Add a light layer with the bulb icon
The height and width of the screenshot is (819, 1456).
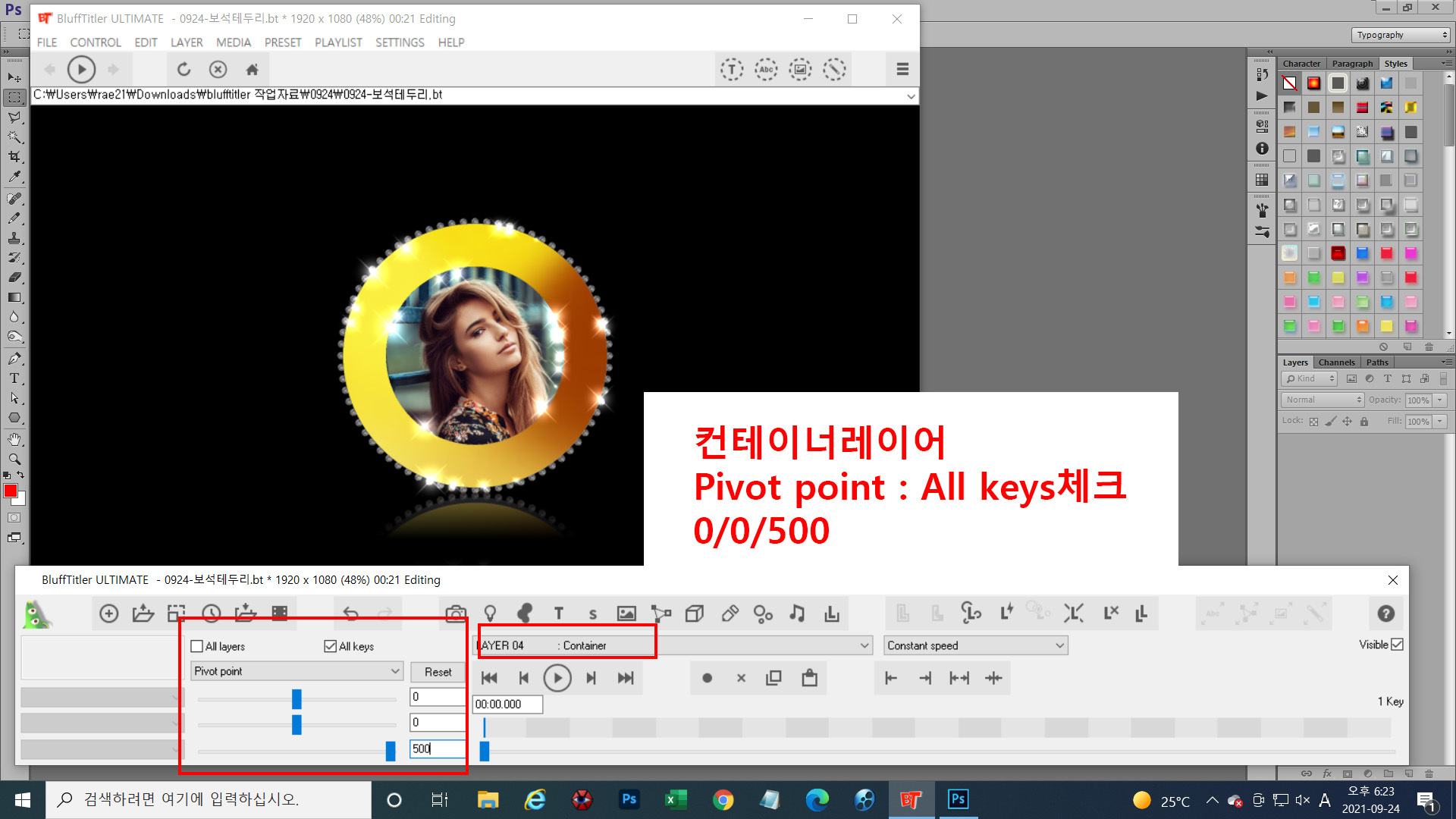[x=491, y=613]
